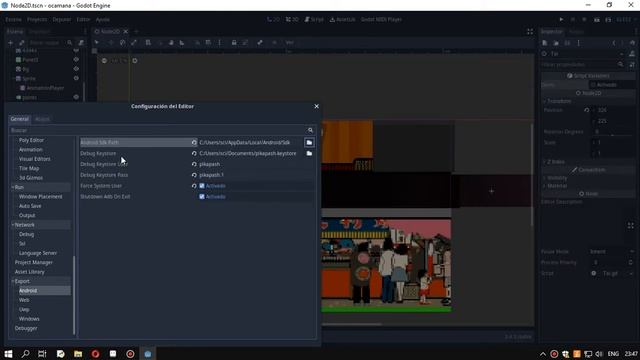This screenshot has width=640, height=360.
Task: Toggle Force System User checkbox
Action: tap(202, 186)
